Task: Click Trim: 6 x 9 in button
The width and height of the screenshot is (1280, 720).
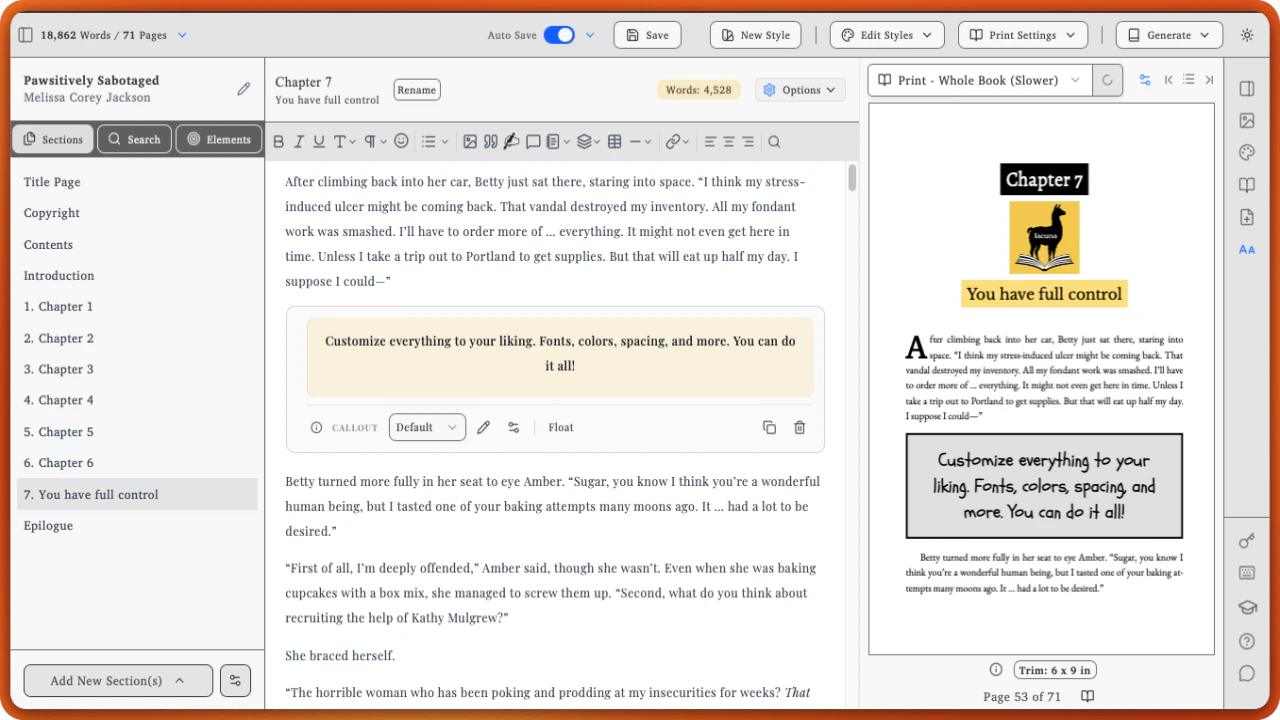Action: pos(1056,670)
